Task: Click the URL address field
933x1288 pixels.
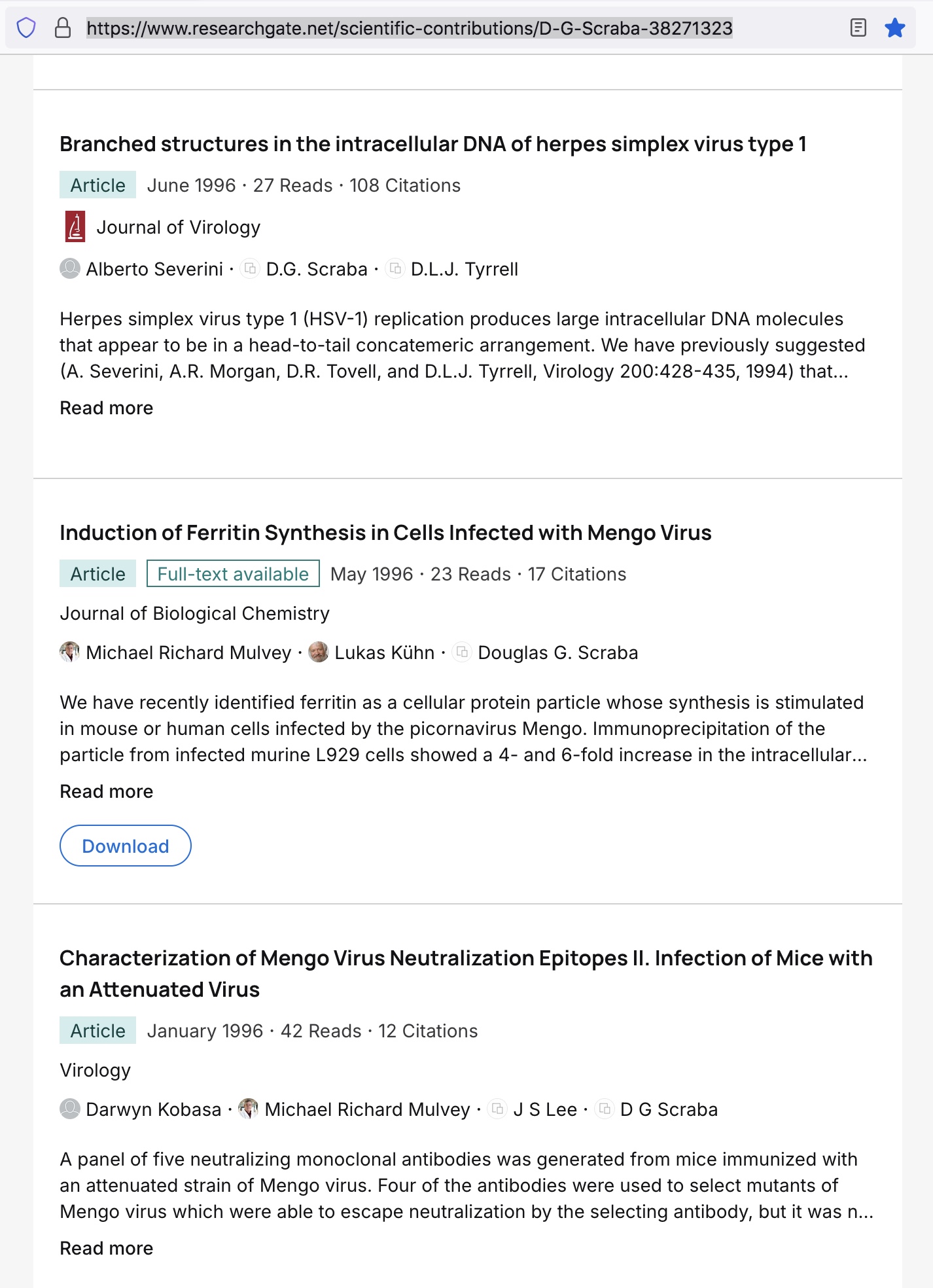Action: coord(410,28)
